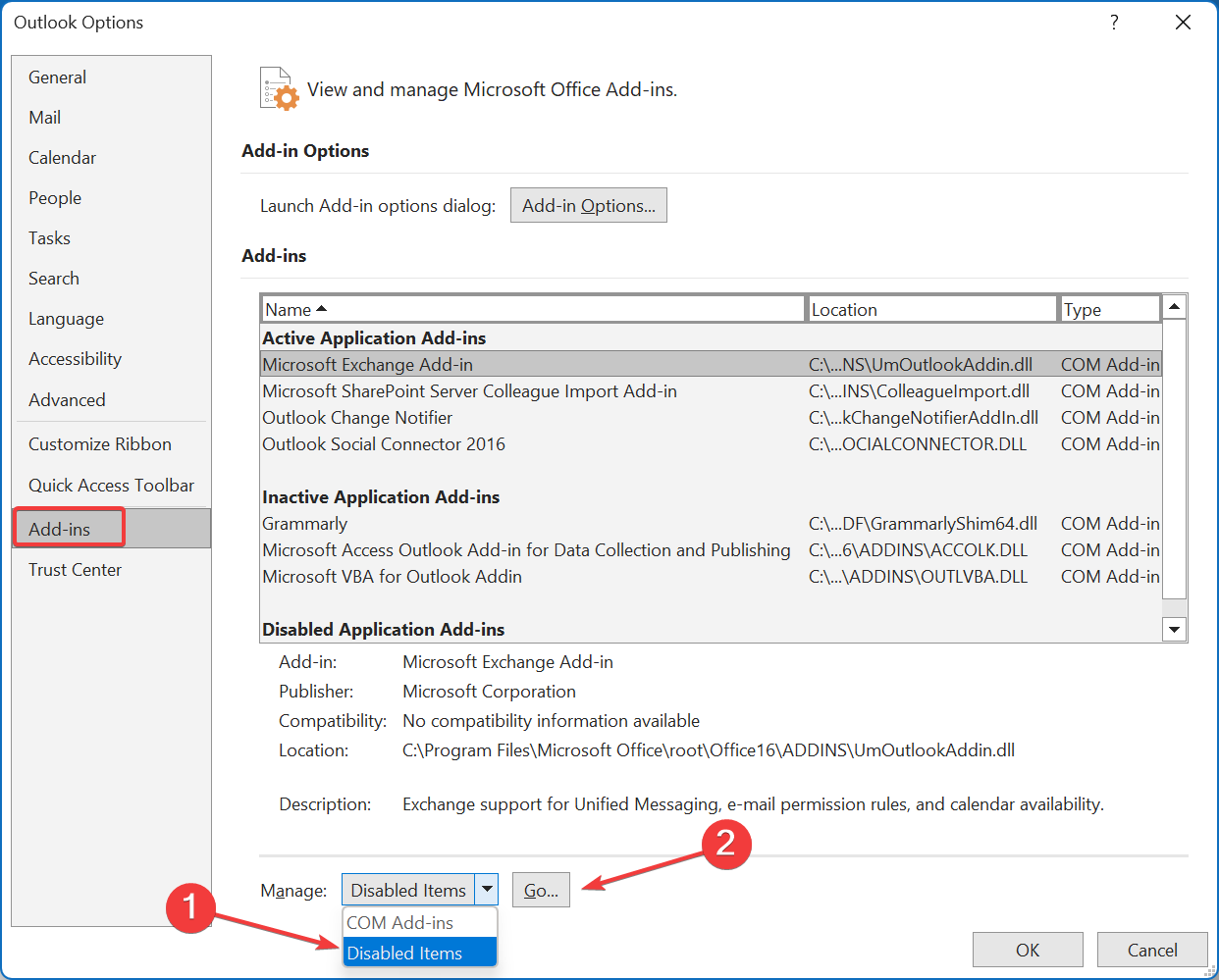Click the Help question mark icon
This screenshot has height=980, width=1219.
pos(1114,22)
